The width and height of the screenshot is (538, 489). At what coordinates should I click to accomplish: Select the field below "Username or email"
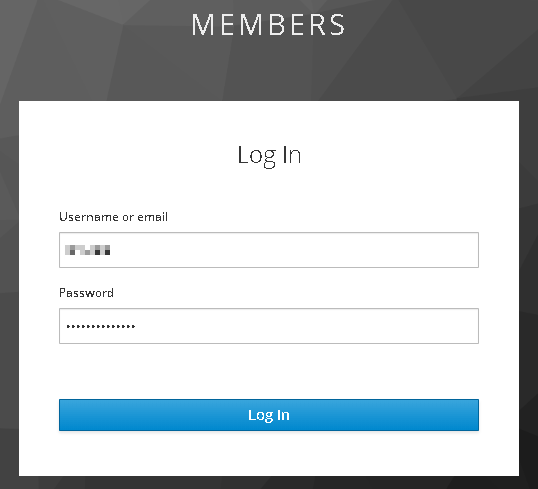point(269,250)
